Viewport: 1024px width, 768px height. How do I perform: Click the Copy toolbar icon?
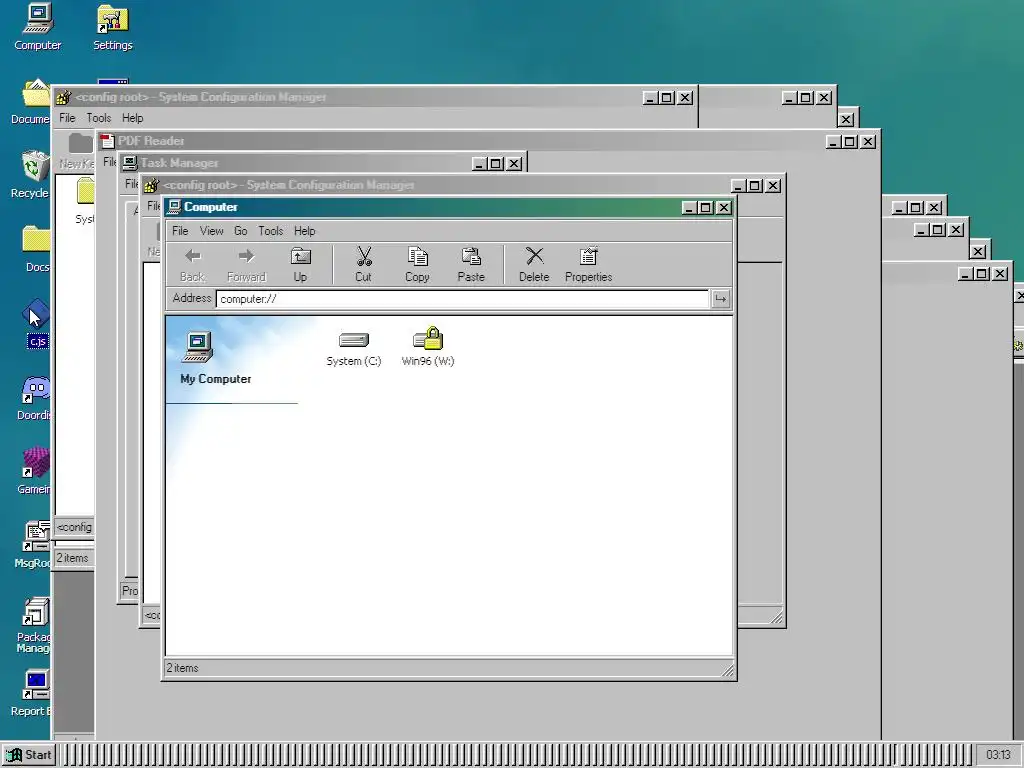coord(417,256)
